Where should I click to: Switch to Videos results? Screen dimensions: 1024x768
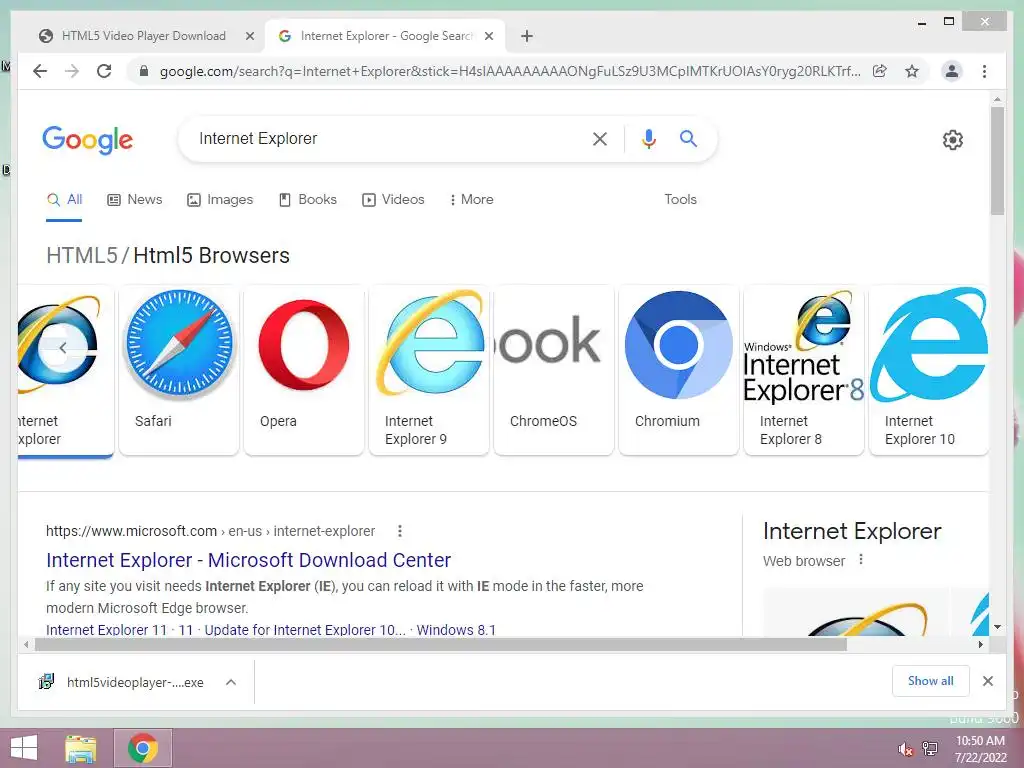(x=393, y=200)
